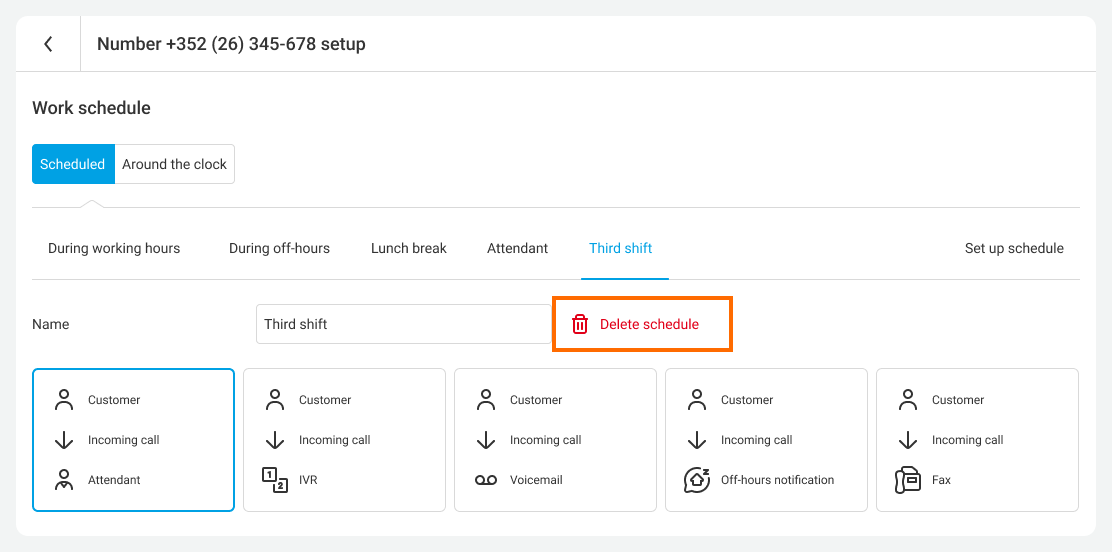Click the Voicemail tape icon
1112x552 pixels.
pyautogui.click(x=486, y=480)
